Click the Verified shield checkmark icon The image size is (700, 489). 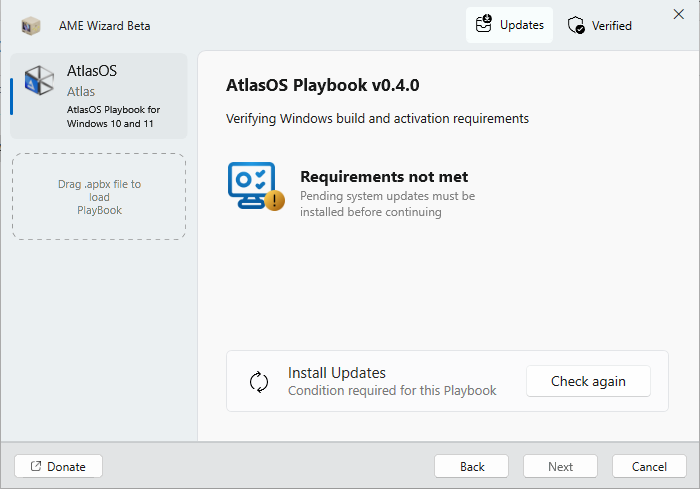click(x=576, y=25)
